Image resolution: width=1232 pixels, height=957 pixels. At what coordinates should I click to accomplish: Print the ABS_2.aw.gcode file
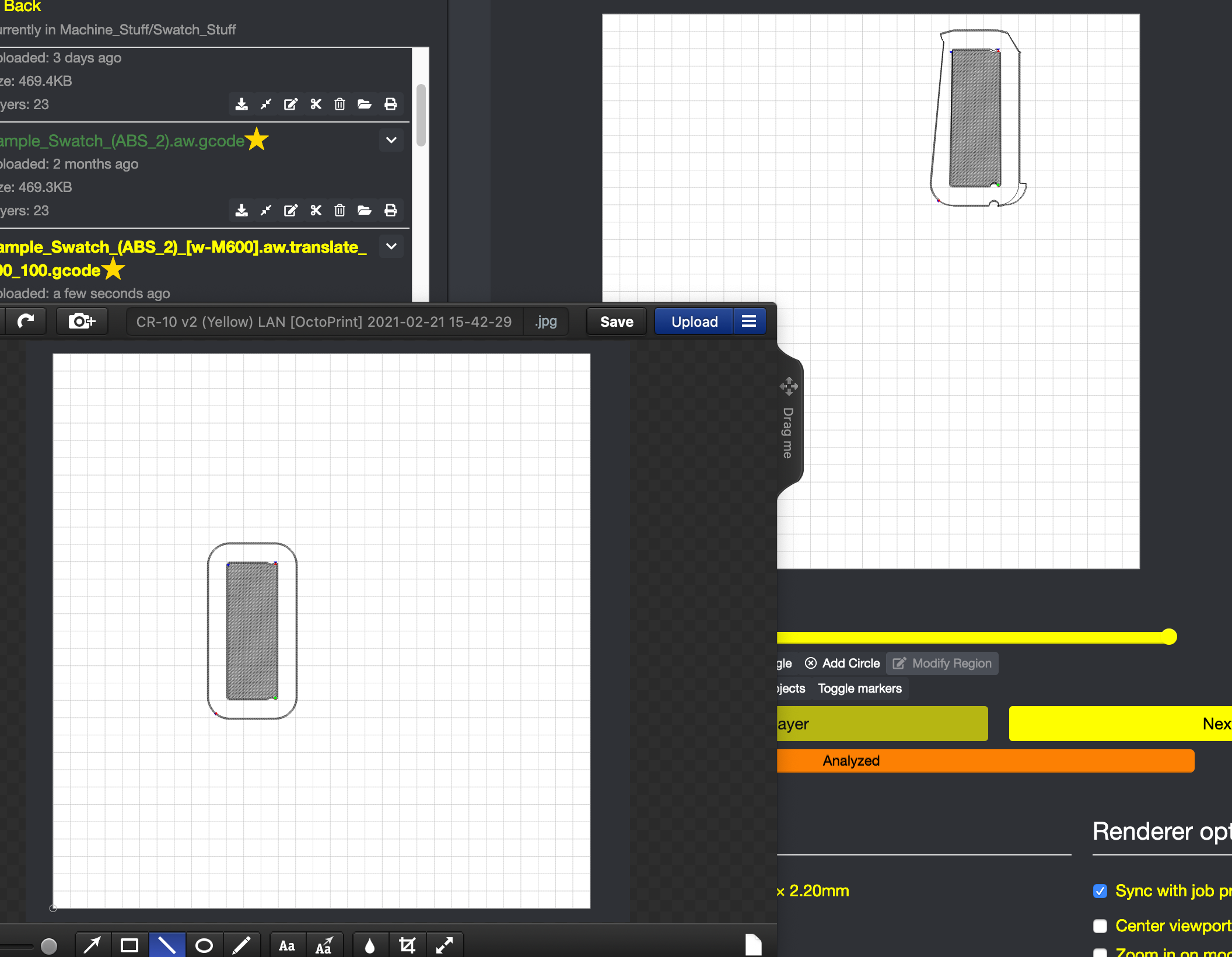(x=390, y=210)
